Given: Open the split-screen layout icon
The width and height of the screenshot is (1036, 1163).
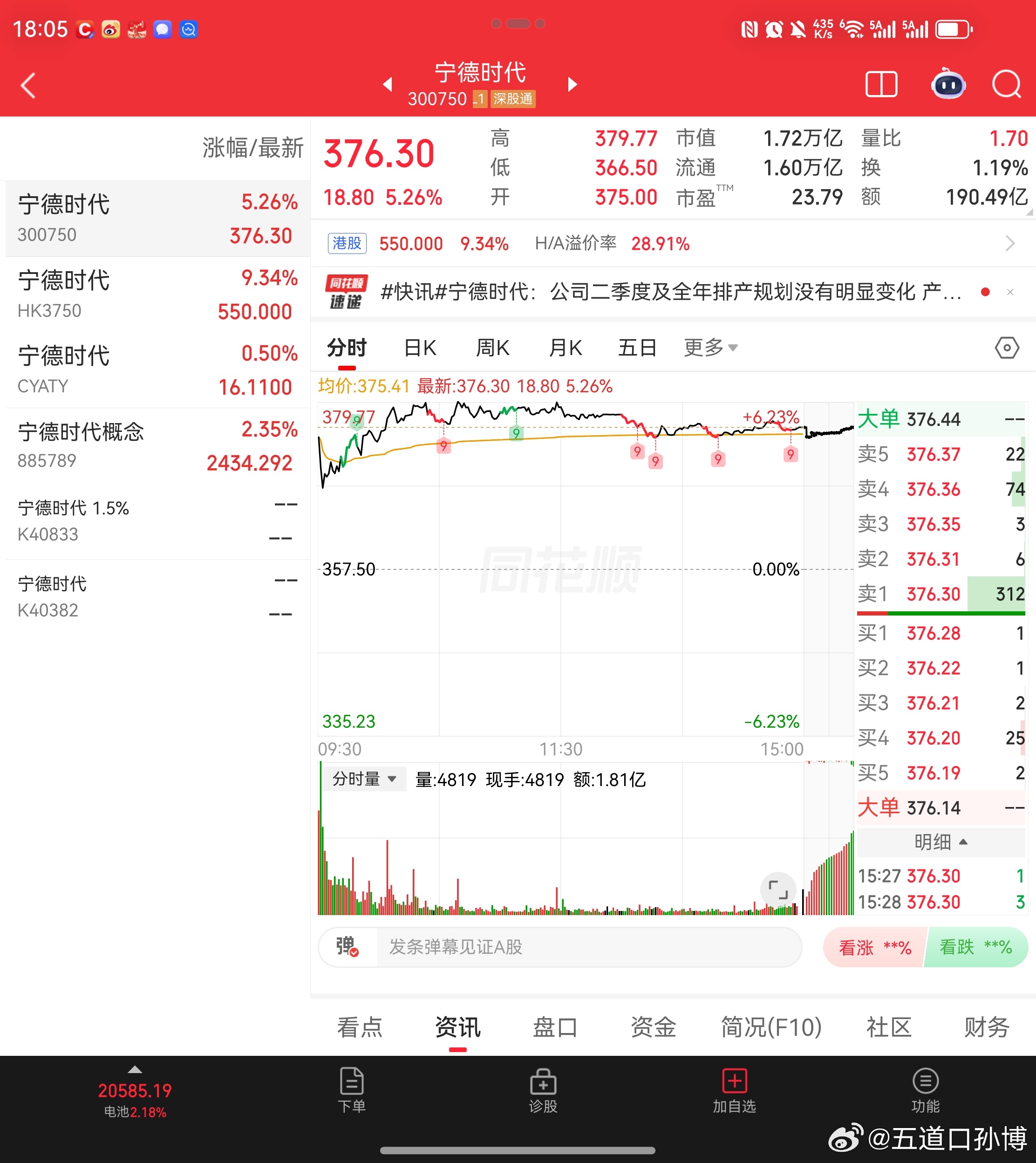Looking at the screenshot, I should [880, 85].
